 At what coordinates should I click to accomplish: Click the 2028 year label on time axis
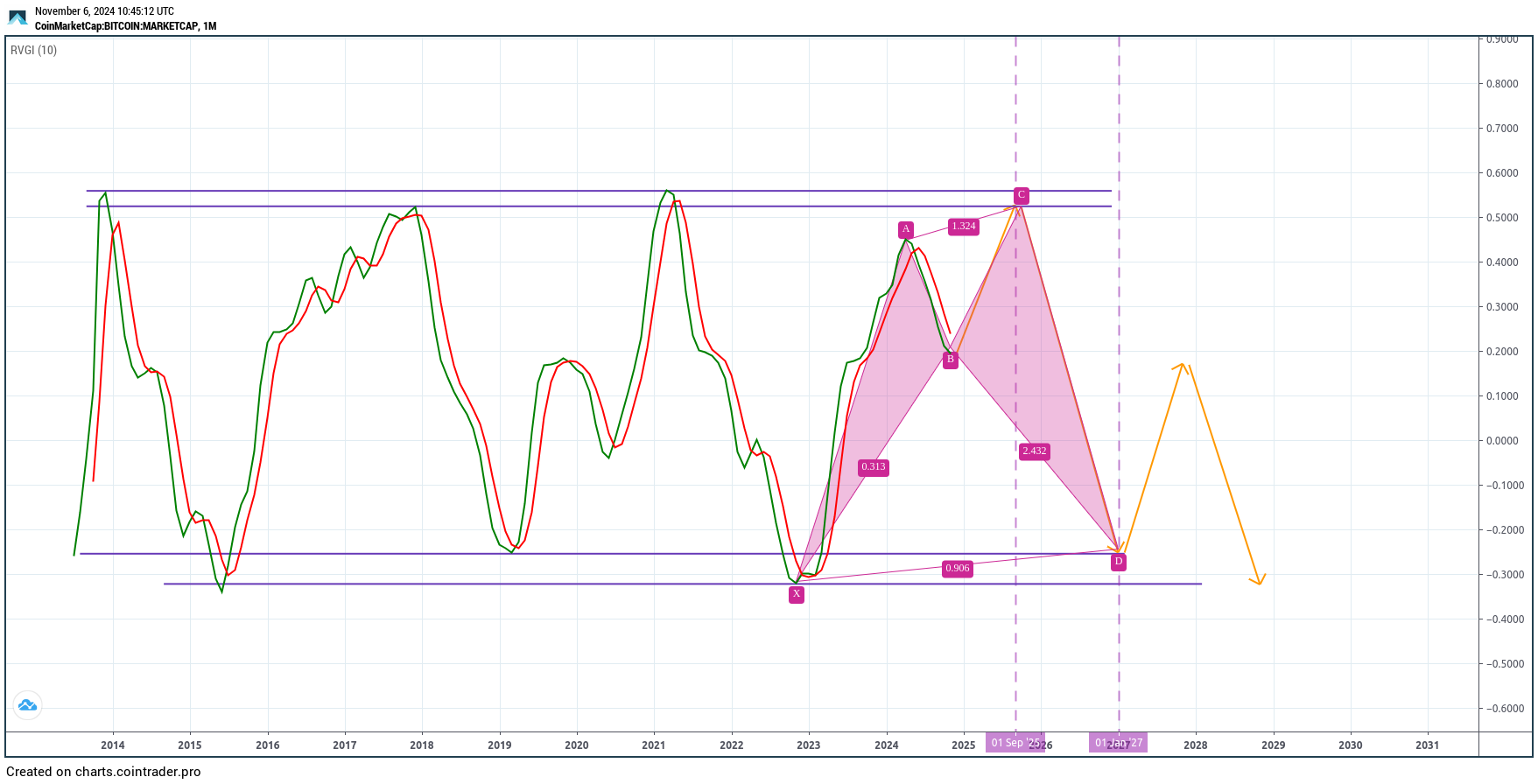1196,745
